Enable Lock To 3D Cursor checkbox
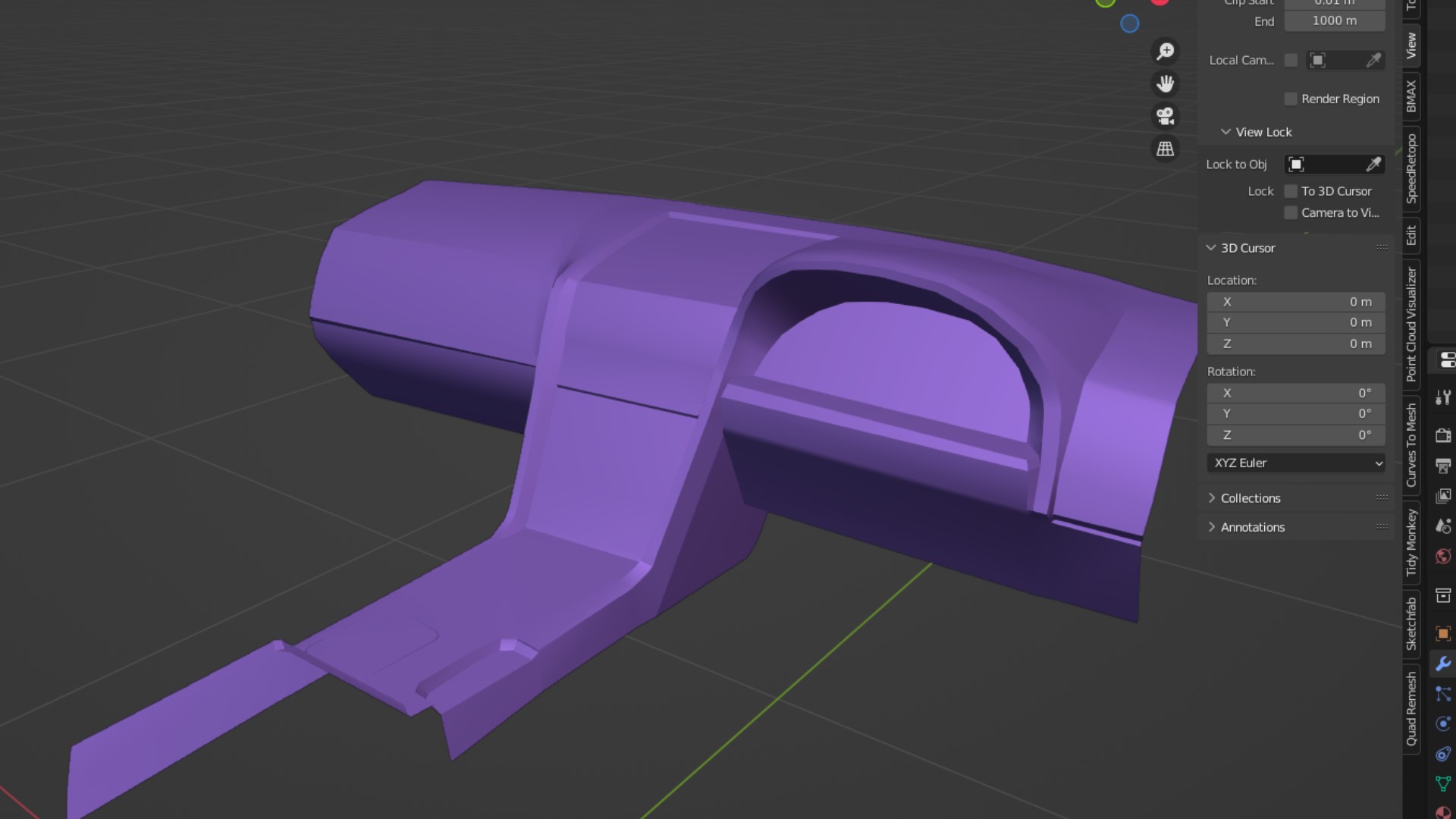 pyautogui.click(x=1290, y=191)
